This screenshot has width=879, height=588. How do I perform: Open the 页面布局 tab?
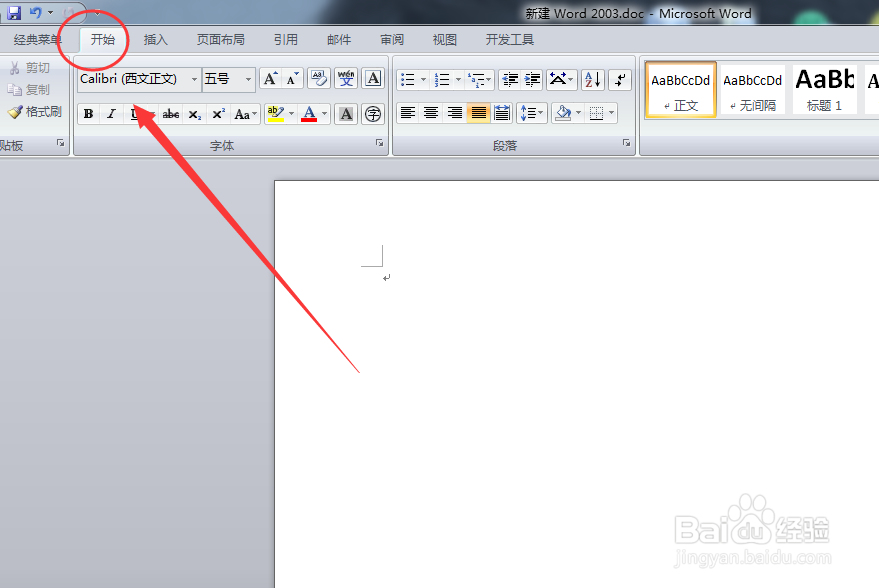pos(220,40)
